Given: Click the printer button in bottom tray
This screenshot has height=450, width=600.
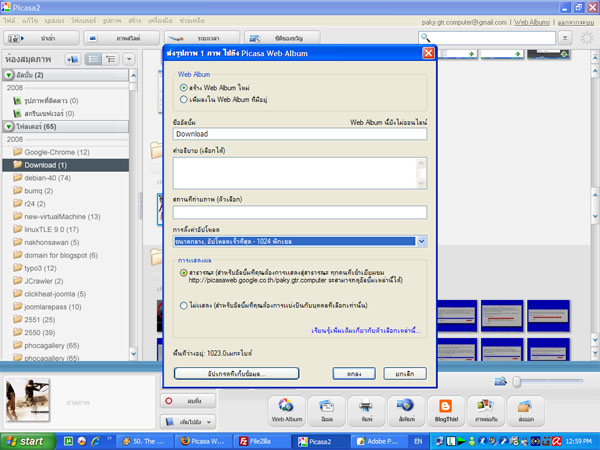Looking at the screenshot, I should [367, 411].
